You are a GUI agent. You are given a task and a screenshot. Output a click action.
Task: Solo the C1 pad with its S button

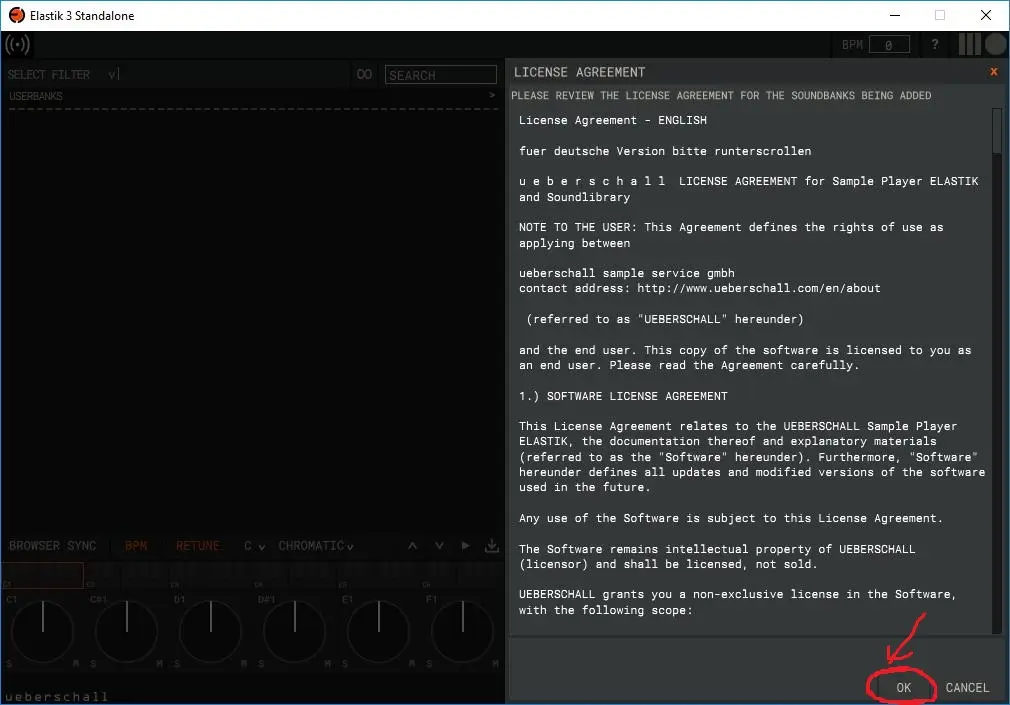[x=9, y=663]
